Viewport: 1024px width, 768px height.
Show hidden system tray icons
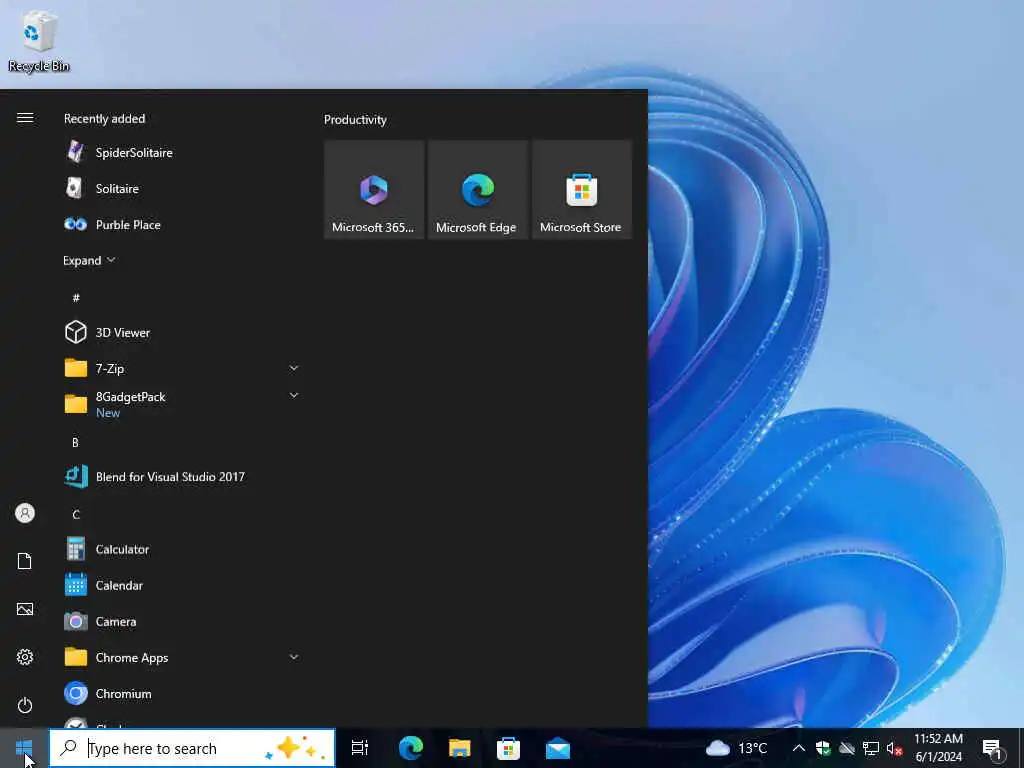click(799, 748)
